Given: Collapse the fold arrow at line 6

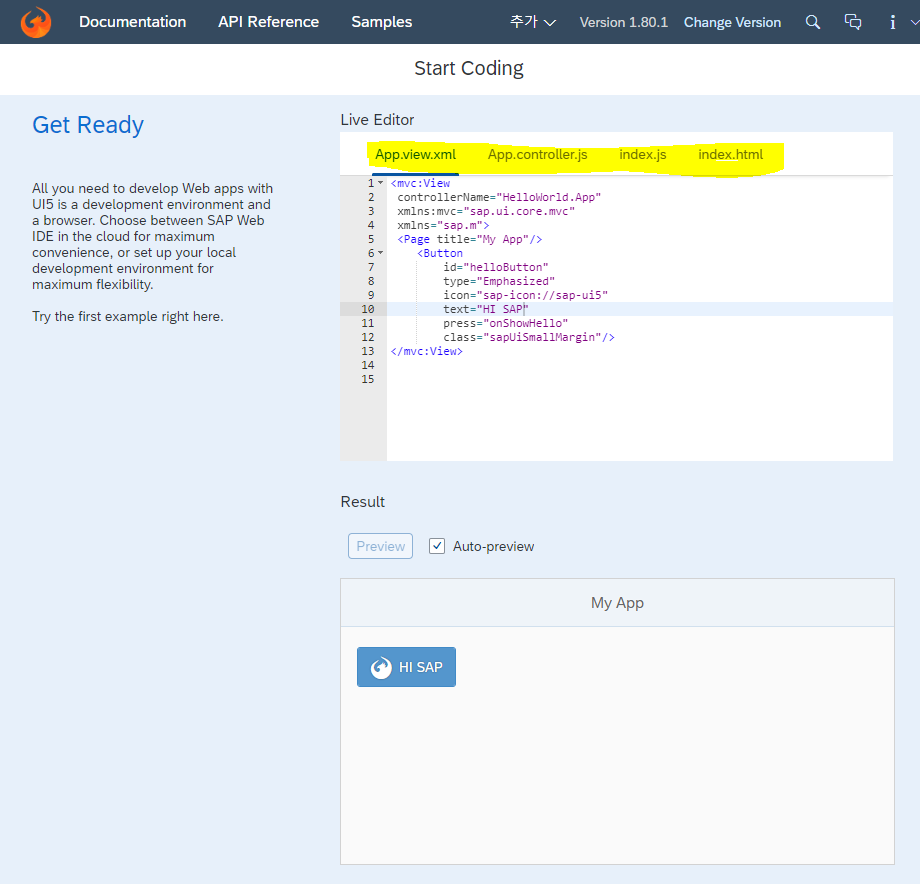Looking at the screenshot, I should coord(381,253).
